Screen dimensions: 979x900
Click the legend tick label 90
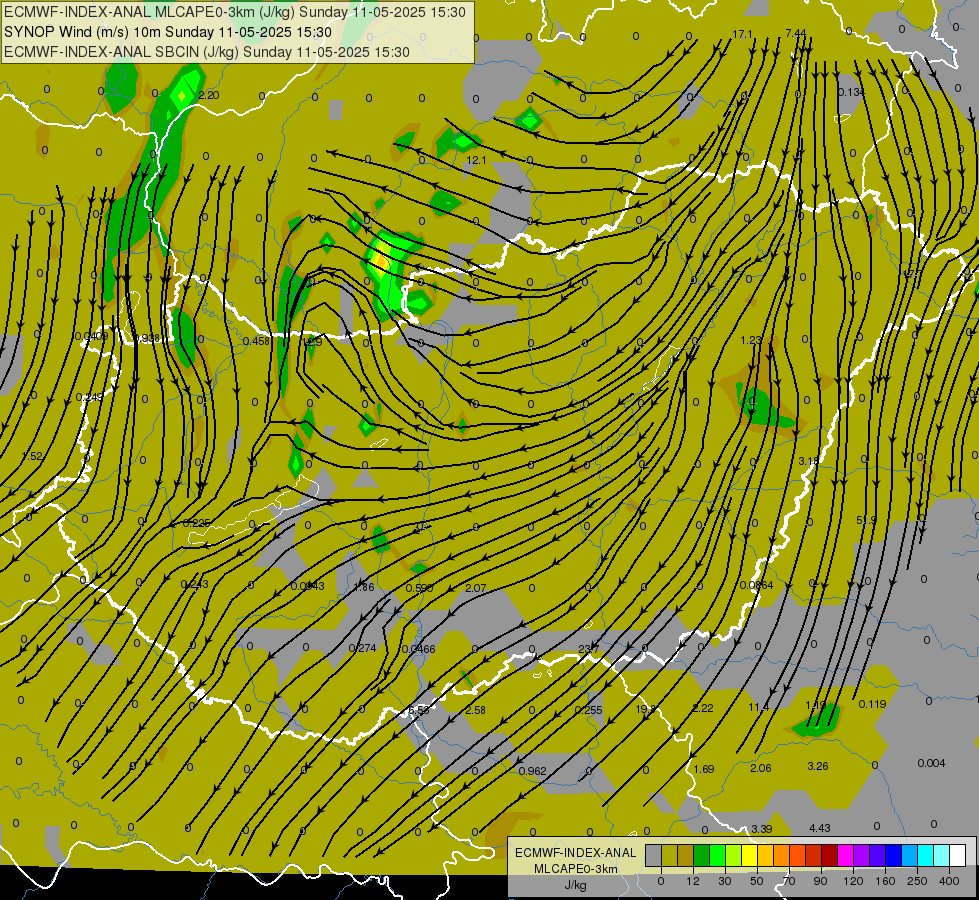(x=820, y=881)
